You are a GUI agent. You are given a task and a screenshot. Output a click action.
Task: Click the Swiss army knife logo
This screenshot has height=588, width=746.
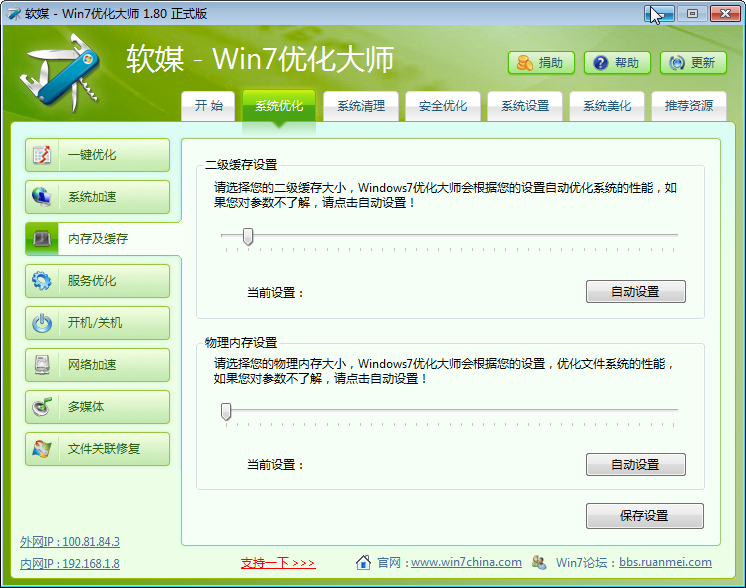pyautogui.click(x=60, y=72)
